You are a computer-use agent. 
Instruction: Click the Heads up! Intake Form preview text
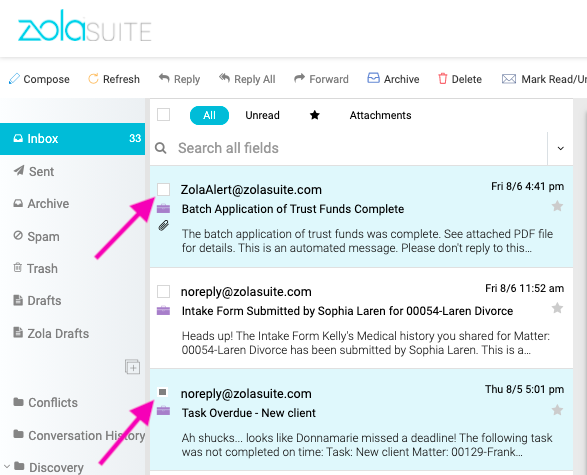point(365,343)
